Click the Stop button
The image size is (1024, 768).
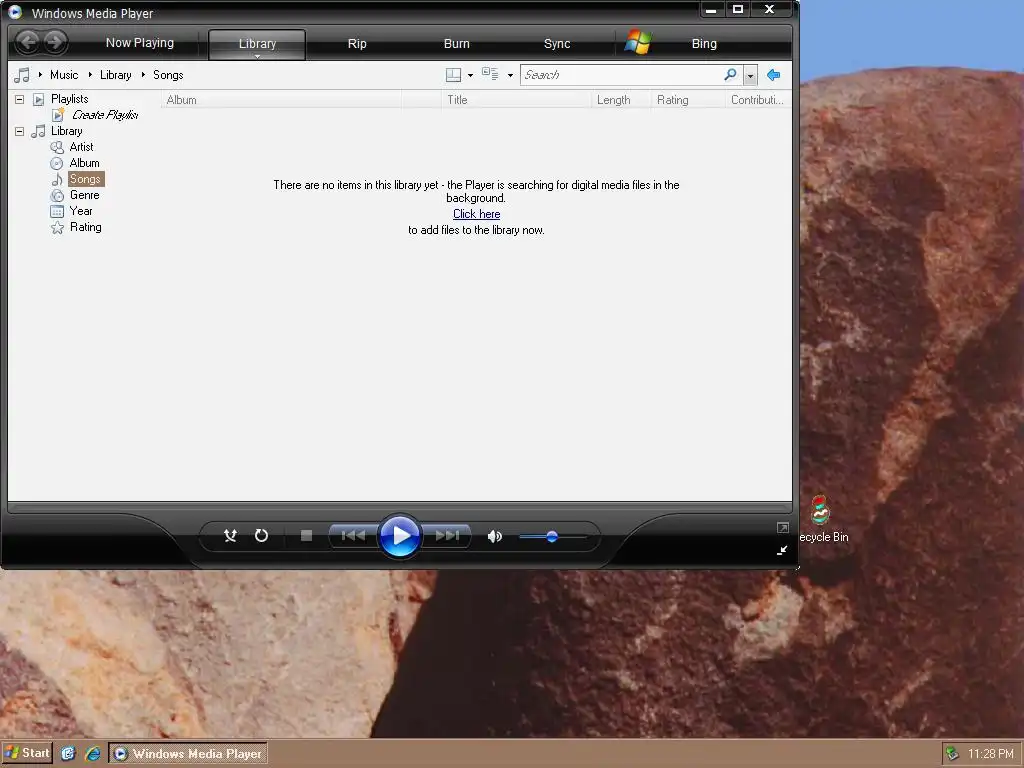[306, 536]
